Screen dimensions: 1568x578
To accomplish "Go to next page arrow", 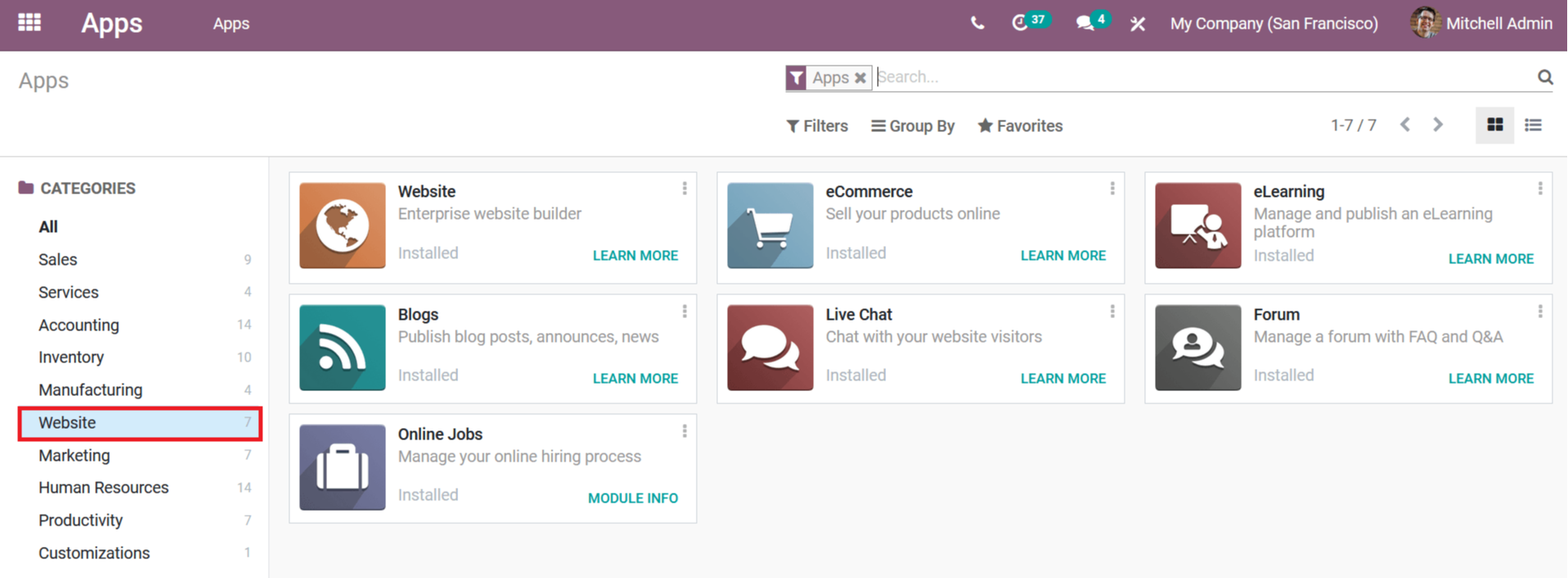I will (1438, 125).
